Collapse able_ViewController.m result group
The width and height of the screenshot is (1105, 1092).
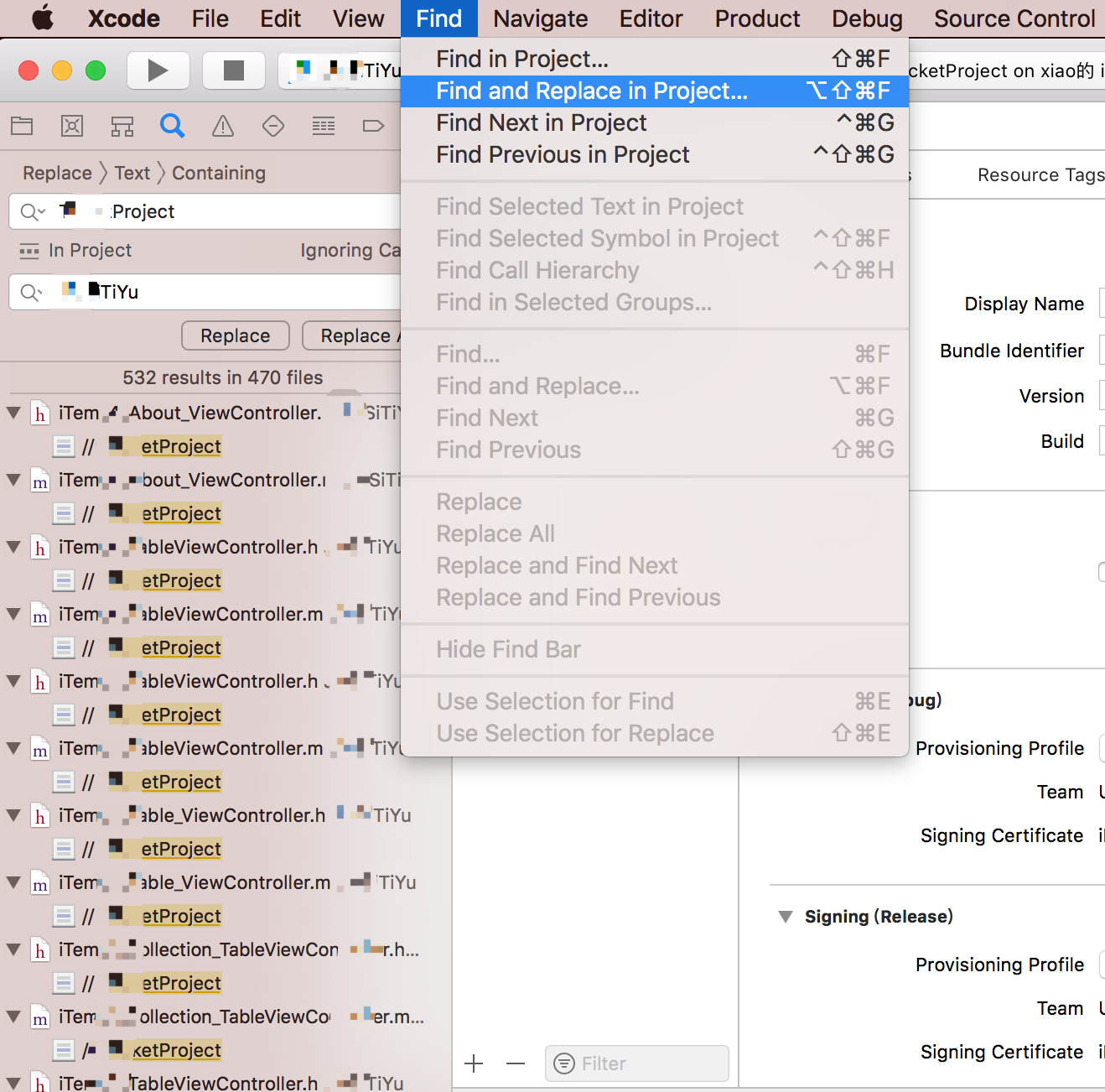pos(13,882)
